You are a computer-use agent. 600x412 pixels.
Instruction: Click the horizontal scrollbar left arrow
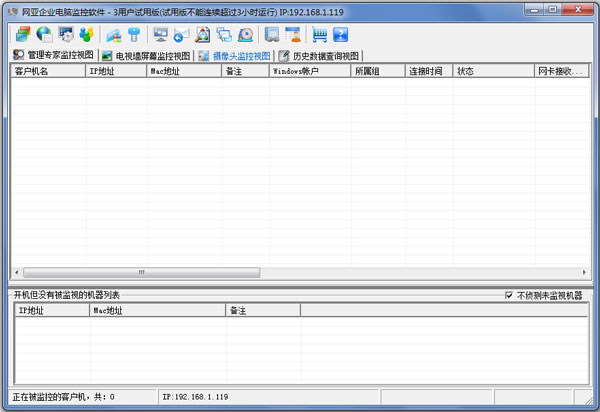[x=16, y=273]
